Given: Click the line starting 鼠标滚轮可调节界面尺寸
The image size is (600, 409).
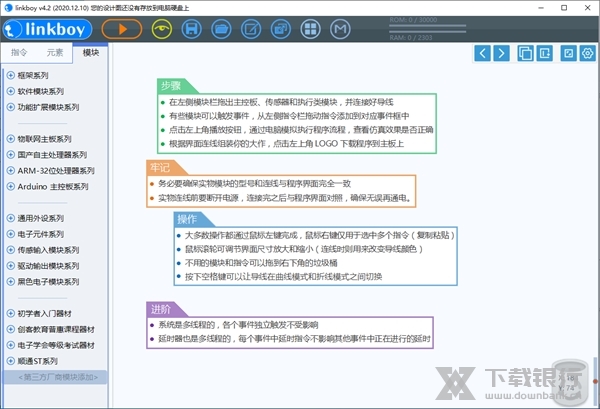Looking at the screenshot, I should click(304, 249).
